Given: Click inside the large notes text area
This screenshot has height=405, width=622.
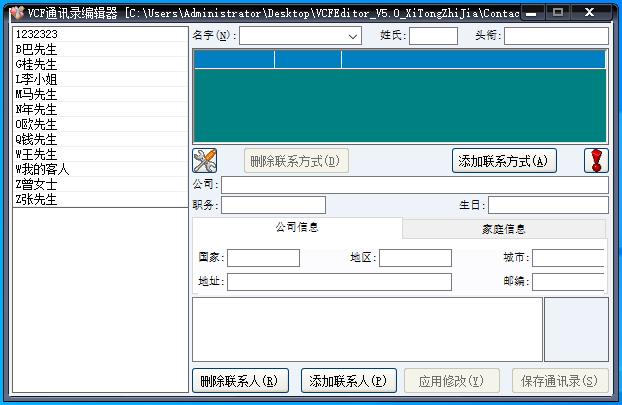Looking at the screenshot, I should click(367, 329).
